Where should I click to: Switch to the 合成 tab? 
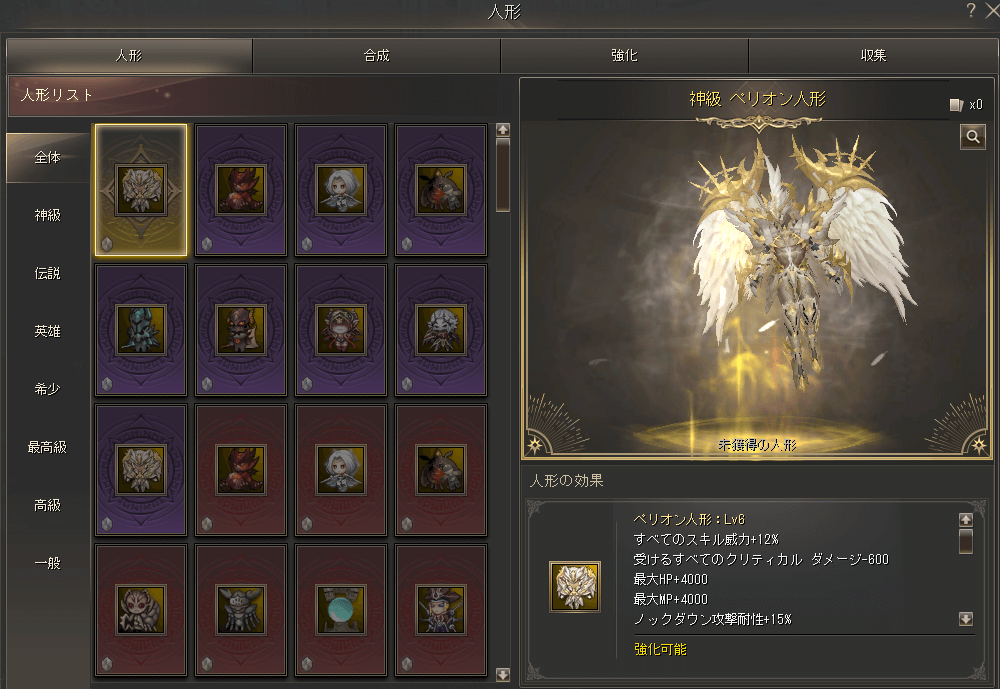[x=376, y=56]
